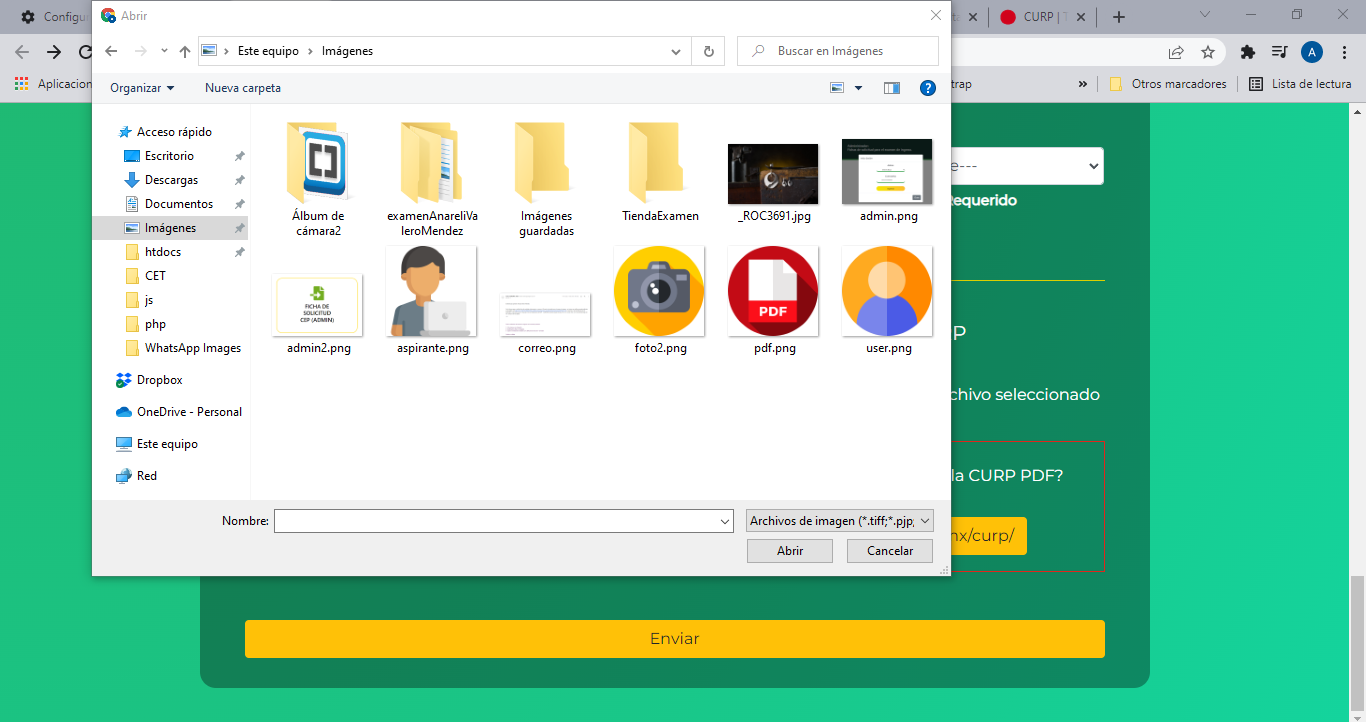
Task: Click the Nueva carpeta button
Action: pos(243,88)
